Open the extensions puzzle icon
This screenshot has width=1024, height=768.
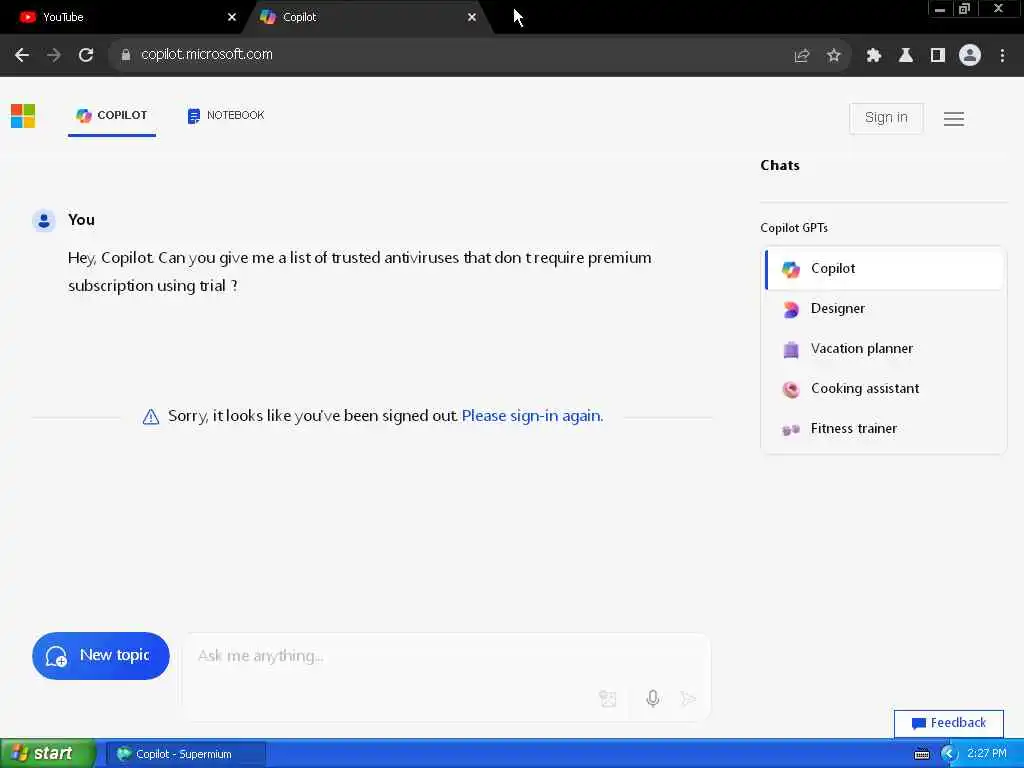click(x=873, y=56)
